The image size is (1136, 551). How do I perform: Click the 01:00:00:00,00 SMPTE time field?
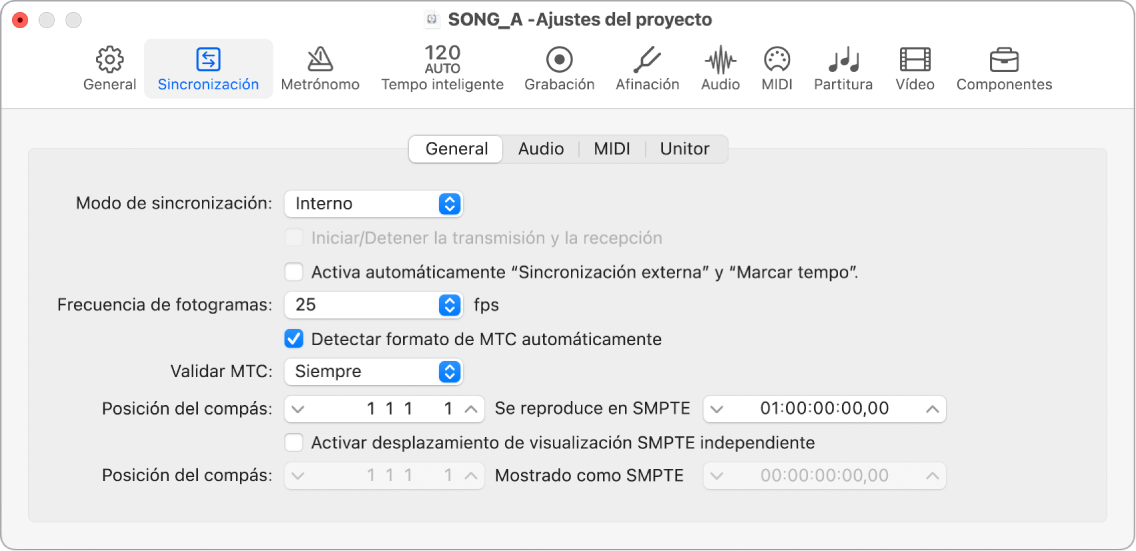(824, 409)
